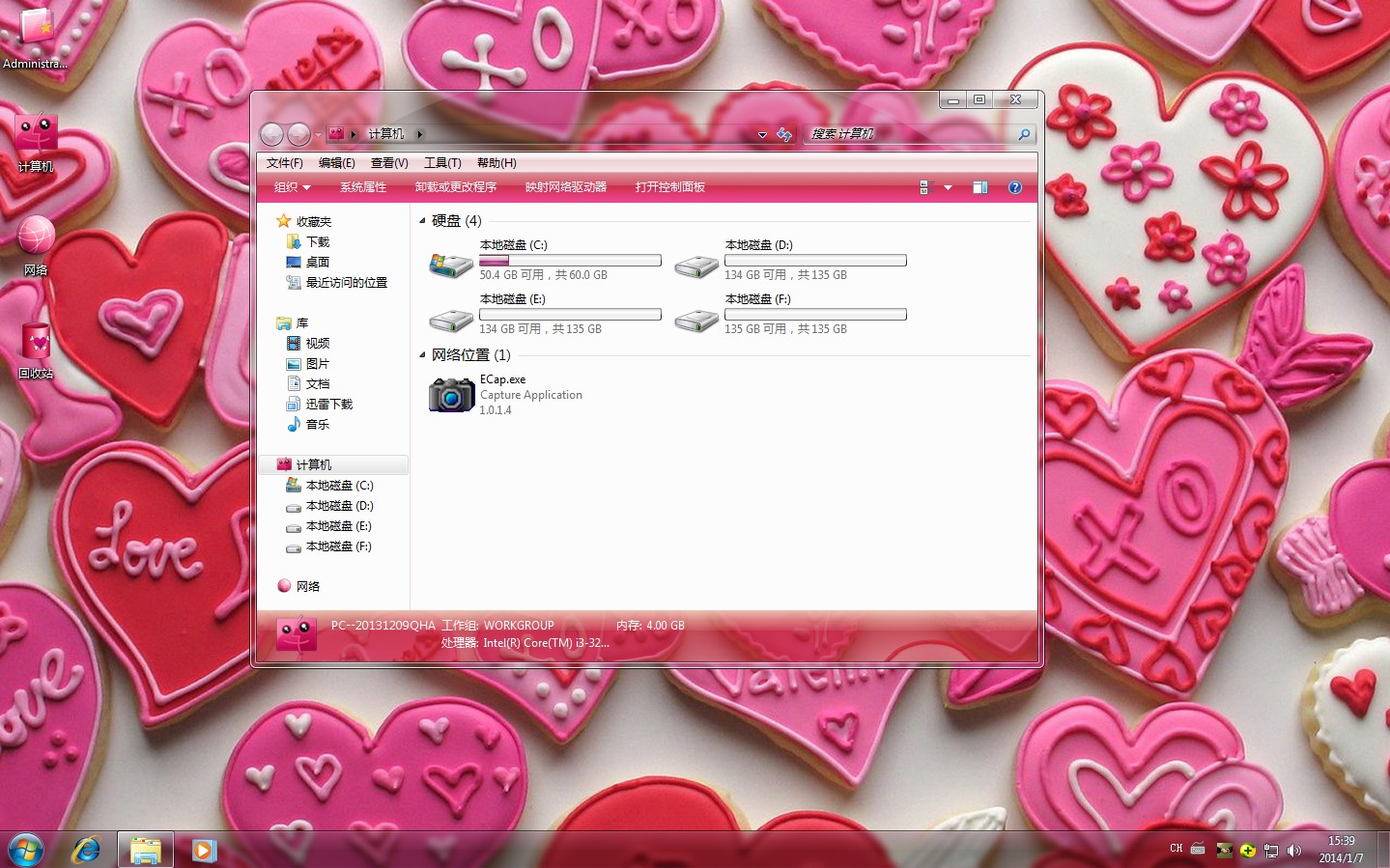Select local disk C: drive icon

pyautogui.click(x=450, y=264)
